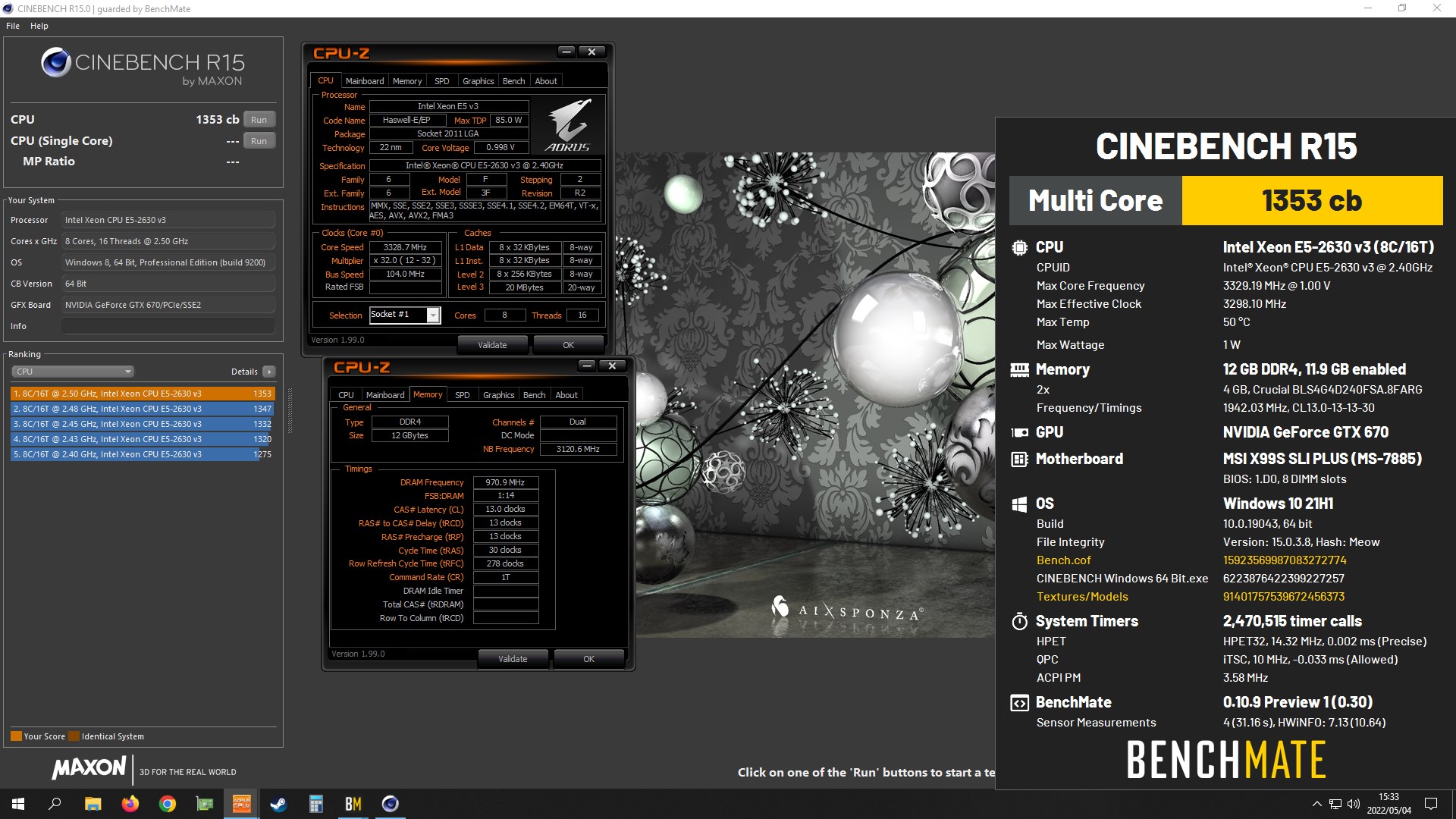Open Bench tab in lower CPU-Z window
The image size is (1456, 819).
pos(534,395)
